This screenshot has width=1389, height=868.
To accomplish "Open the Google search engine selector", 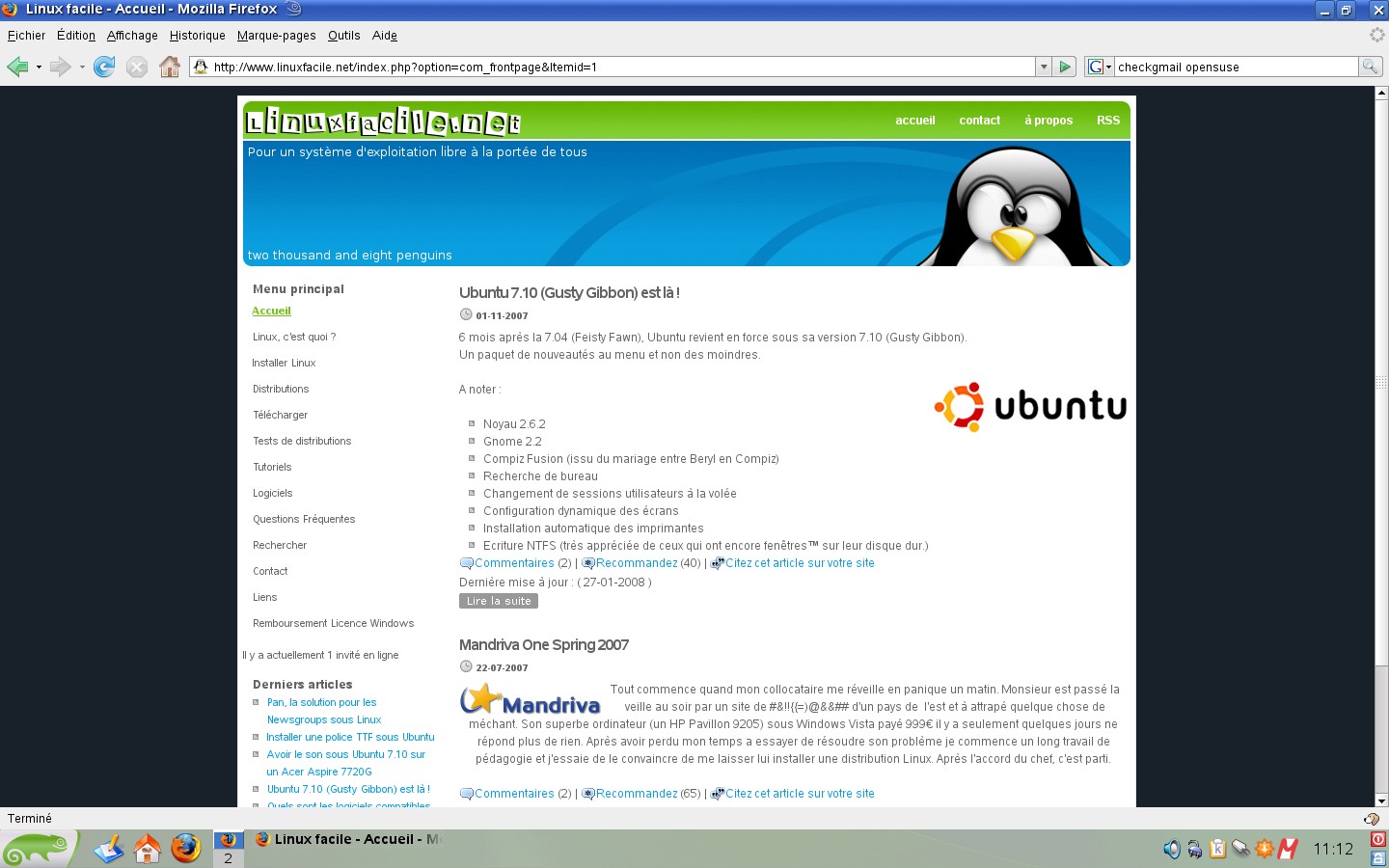I will tap(1100, 67).
